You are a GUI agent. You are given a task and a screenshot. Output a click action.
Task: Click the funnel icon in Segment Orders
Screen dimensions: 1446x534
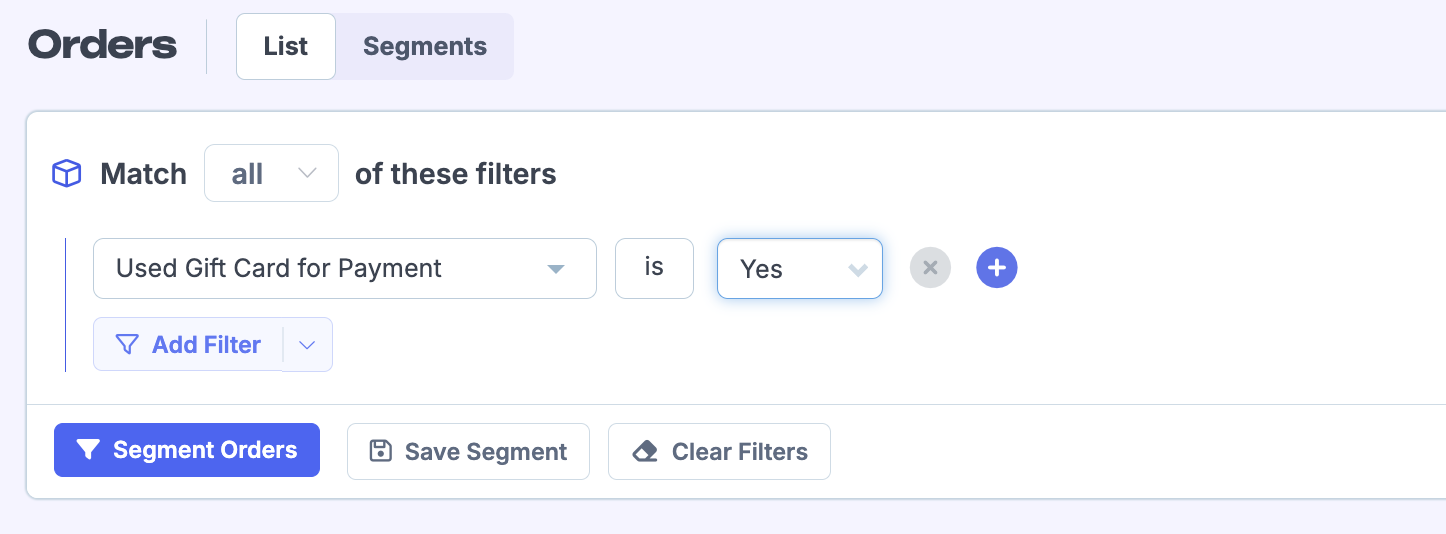pos(88,451)
